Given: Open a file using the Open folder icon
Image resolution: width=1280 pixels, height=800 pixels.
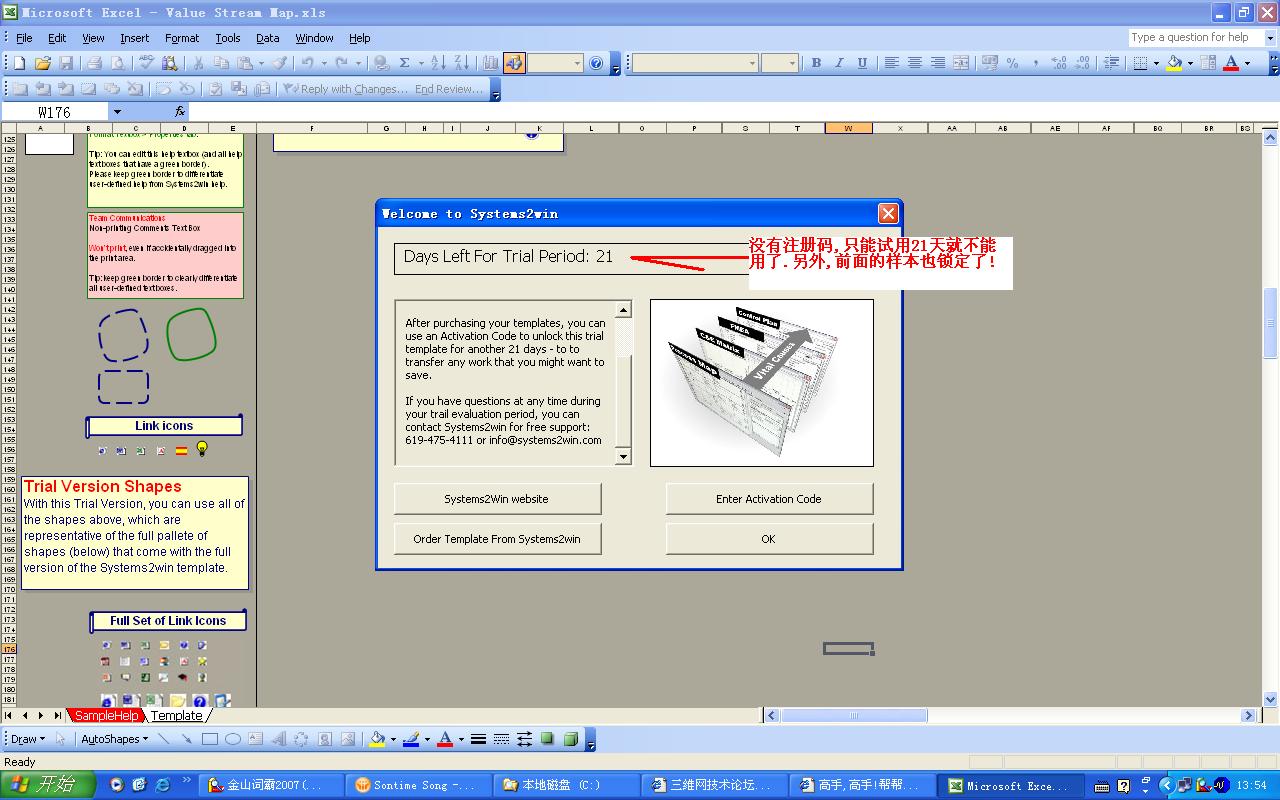Looking at the screenshot, I should coord(42,63).
